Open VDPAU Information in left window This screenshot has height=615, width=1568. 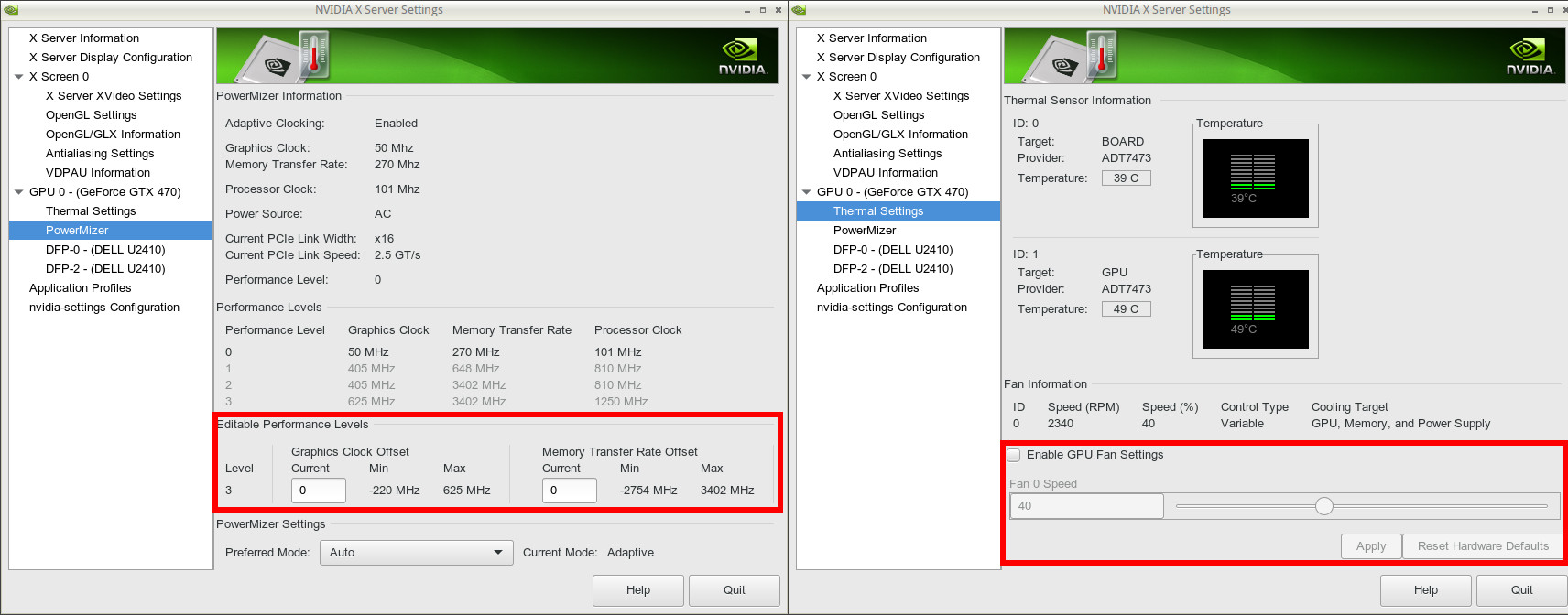click(98, 173)
